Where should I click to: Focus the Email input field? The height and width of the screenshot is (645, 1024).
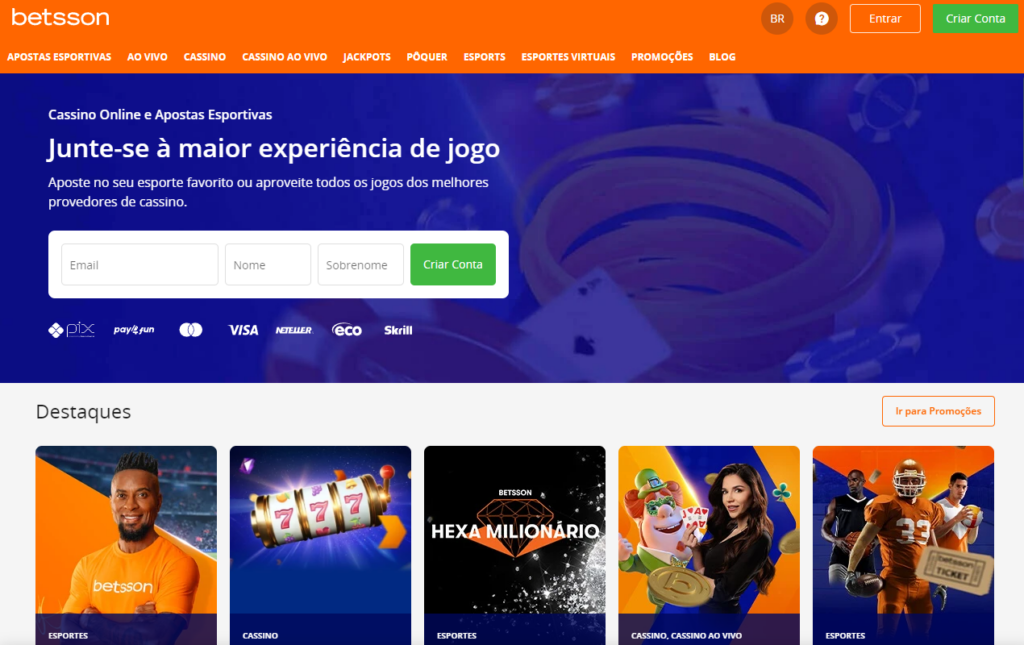tap(140, 264)
